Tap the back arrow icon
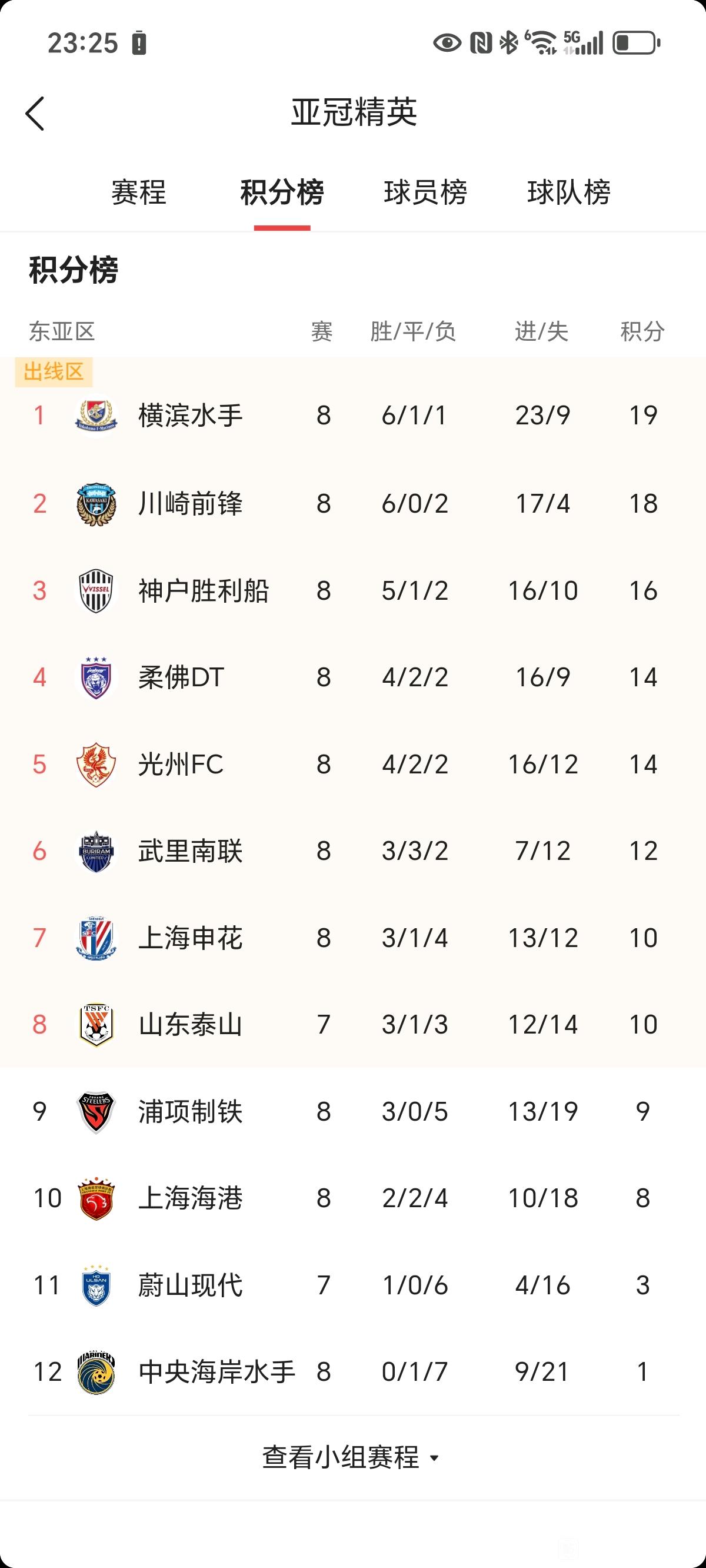Image resolution: width=706 pixels, height=1568 pixels. coord(35,113)
